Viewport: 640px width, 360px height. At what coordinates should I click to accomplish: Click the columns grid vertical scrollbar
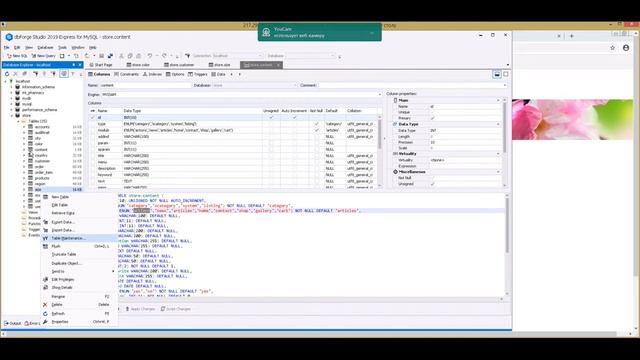point(380,151)
